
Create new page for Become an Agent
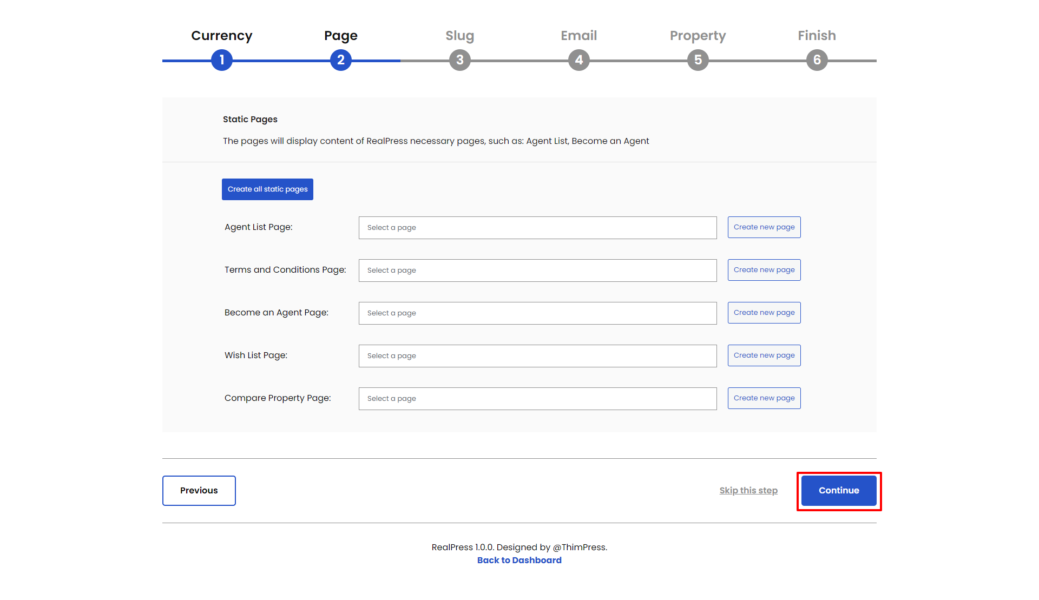[x=764, y=313]
